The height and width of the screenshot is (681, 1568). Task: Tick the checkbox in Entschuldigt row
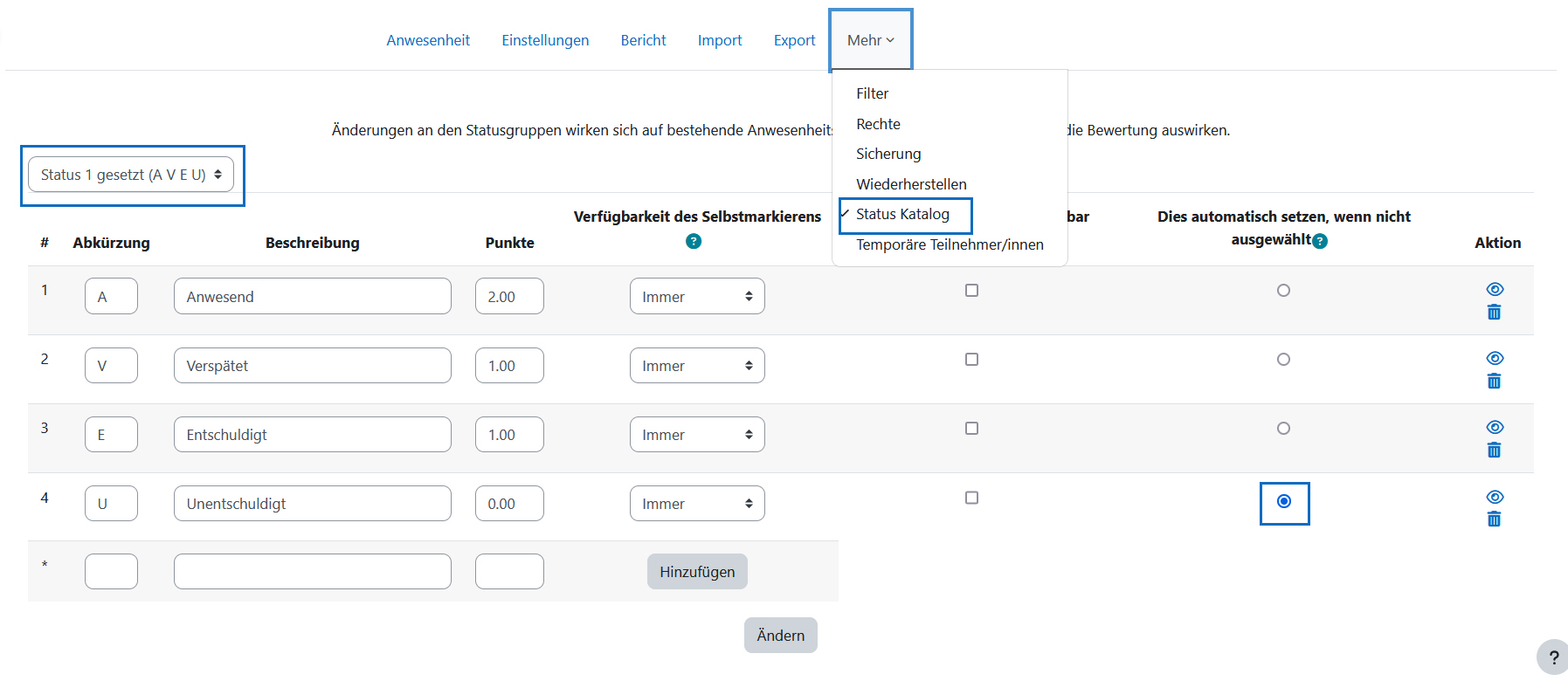[971, 428]
